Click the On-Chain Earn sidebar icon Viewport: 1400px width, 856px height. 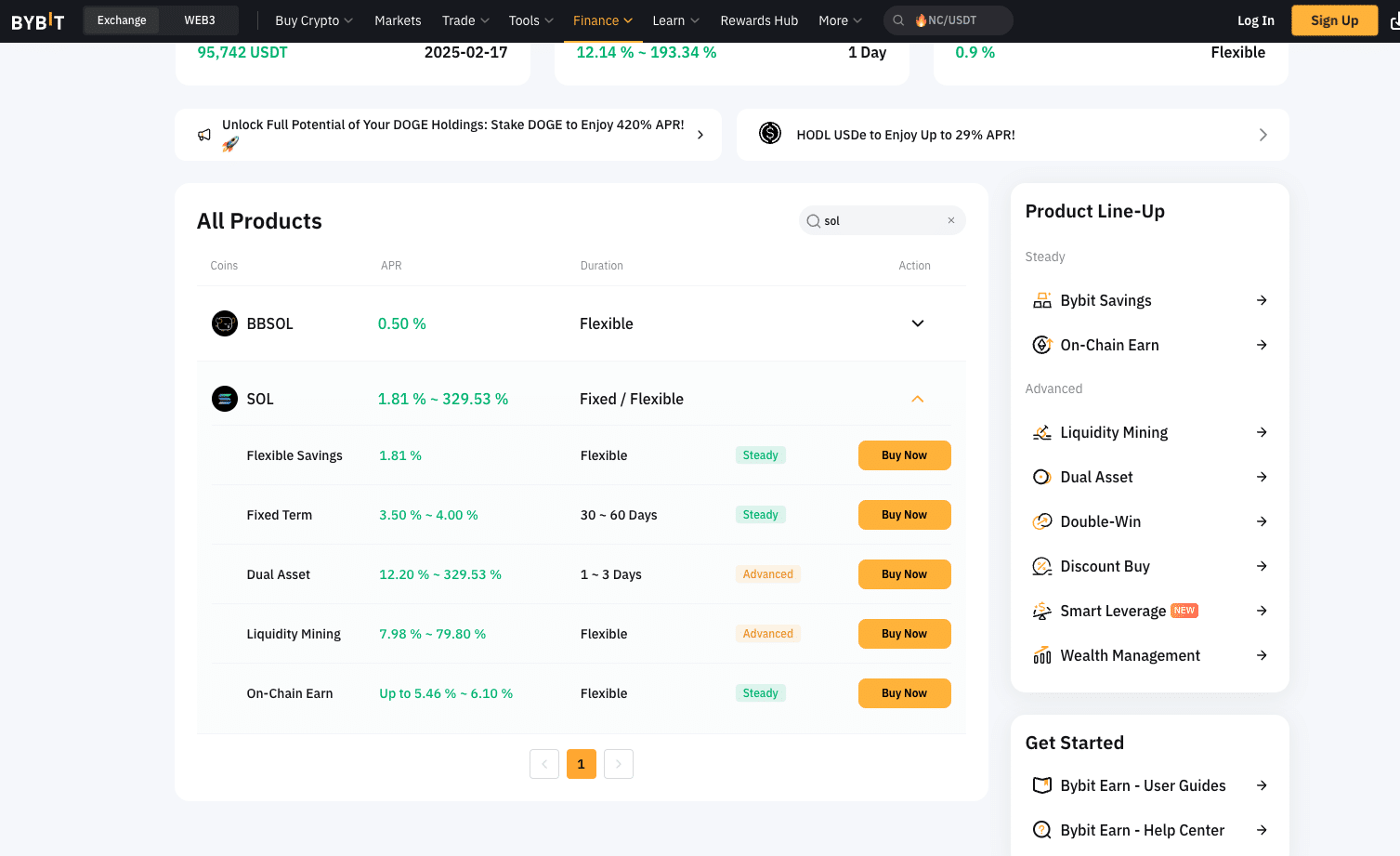[x=1042, y=345]
